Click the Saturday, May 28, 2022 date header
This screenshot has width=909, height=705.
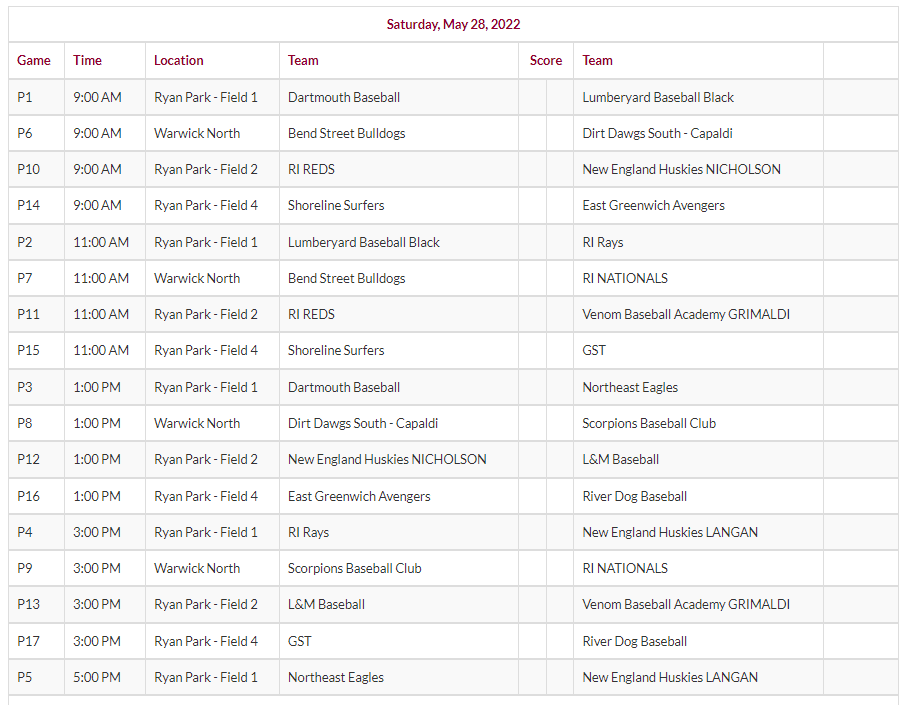tap(453, 24)
